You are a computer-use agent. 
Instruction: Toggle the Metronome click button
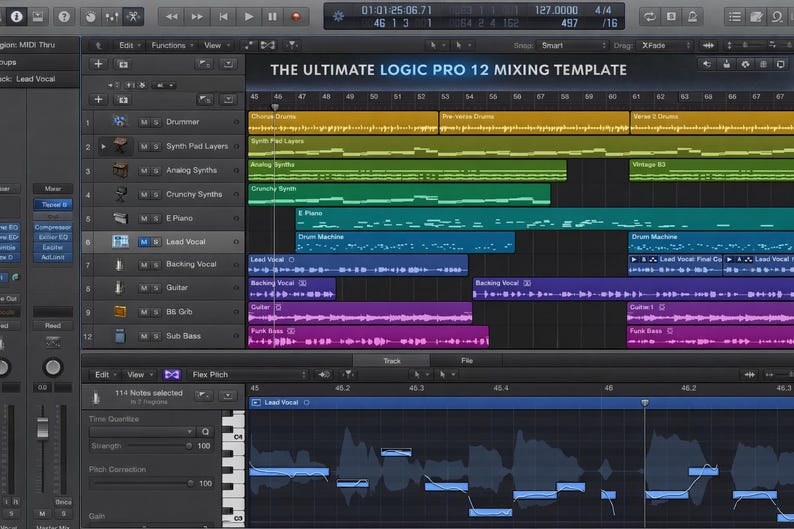pyautogui.click(x=692, y=17)
